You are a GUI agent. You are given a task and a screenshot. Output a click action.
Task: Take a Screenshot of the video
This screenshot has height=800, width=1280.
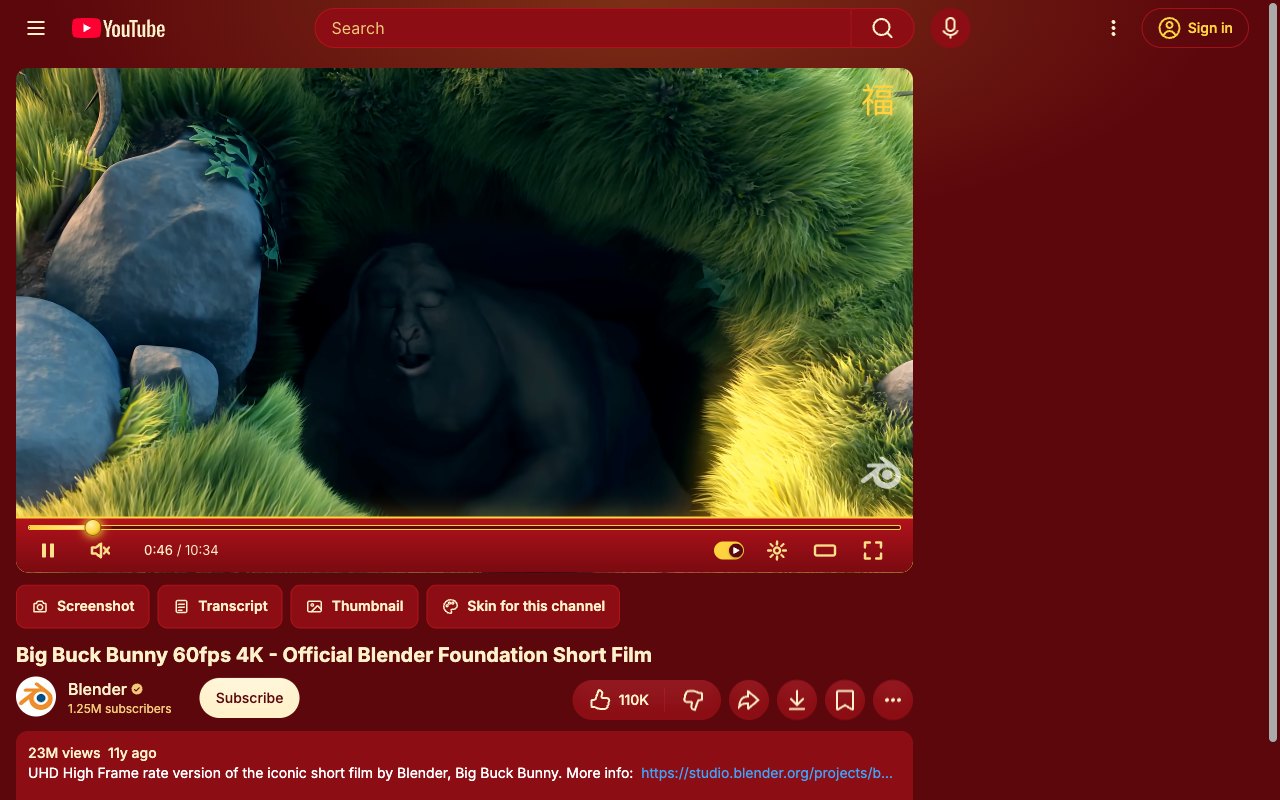tap(83, 606)
